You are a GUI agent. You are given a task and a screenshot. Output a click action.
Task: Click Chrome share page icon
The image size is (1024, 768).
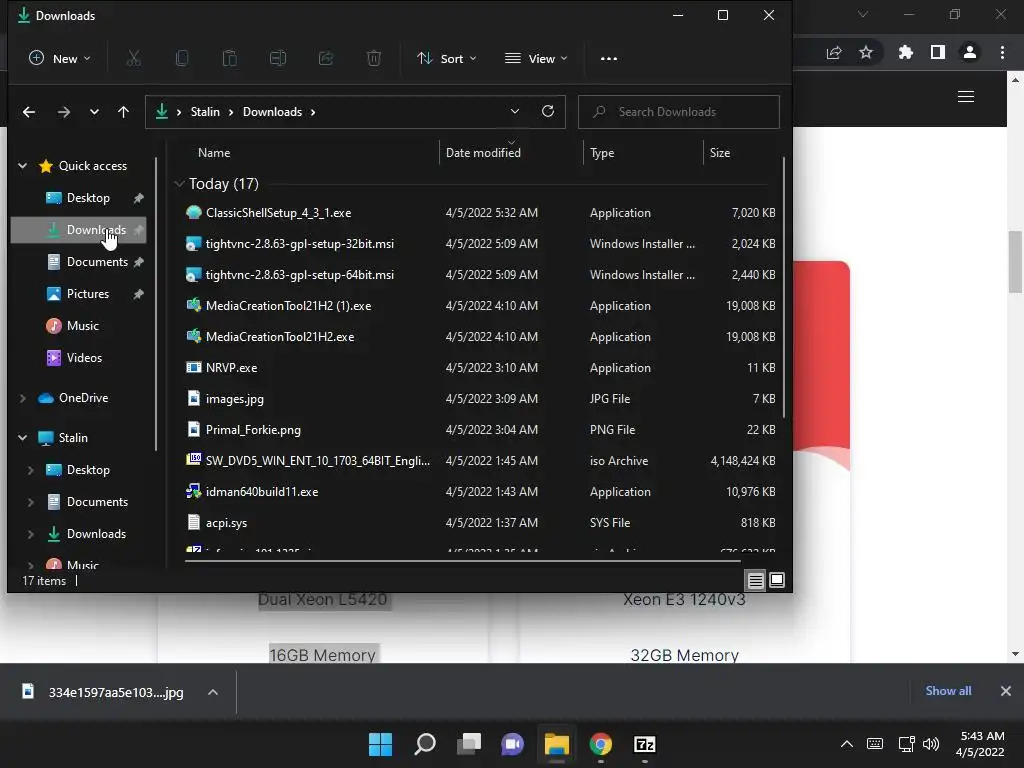(834, 52)
